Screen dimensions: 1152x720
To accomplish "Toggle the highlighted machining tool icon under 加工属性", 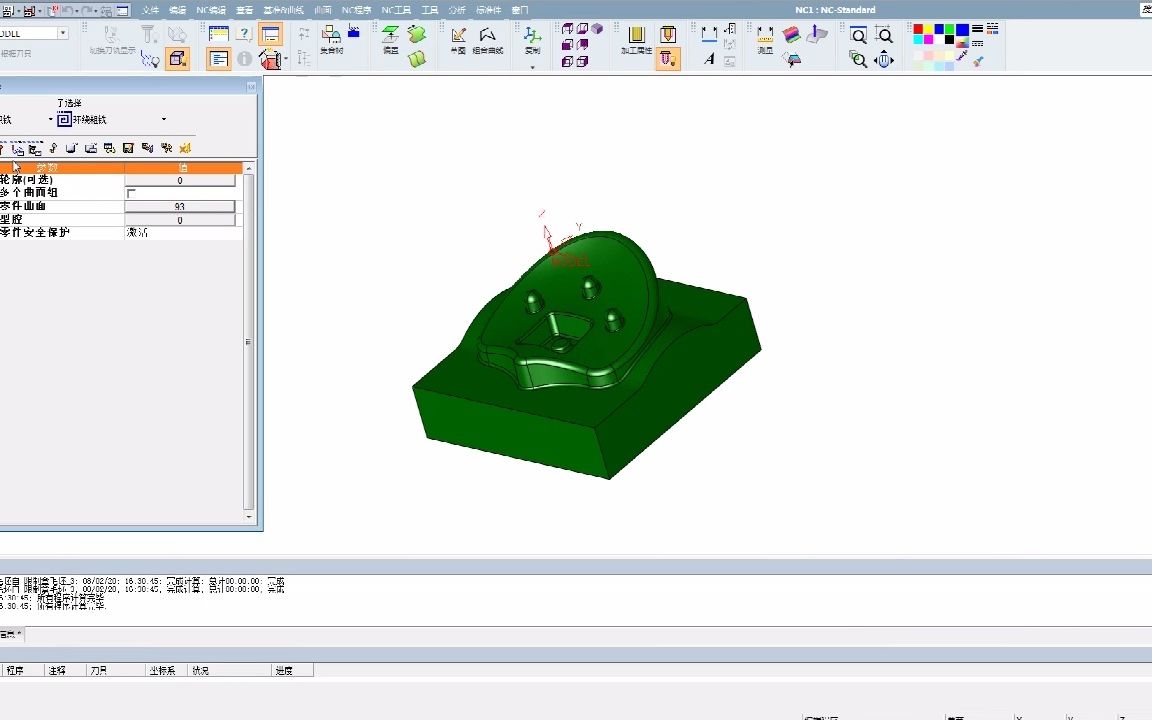I will click(667, 59).
